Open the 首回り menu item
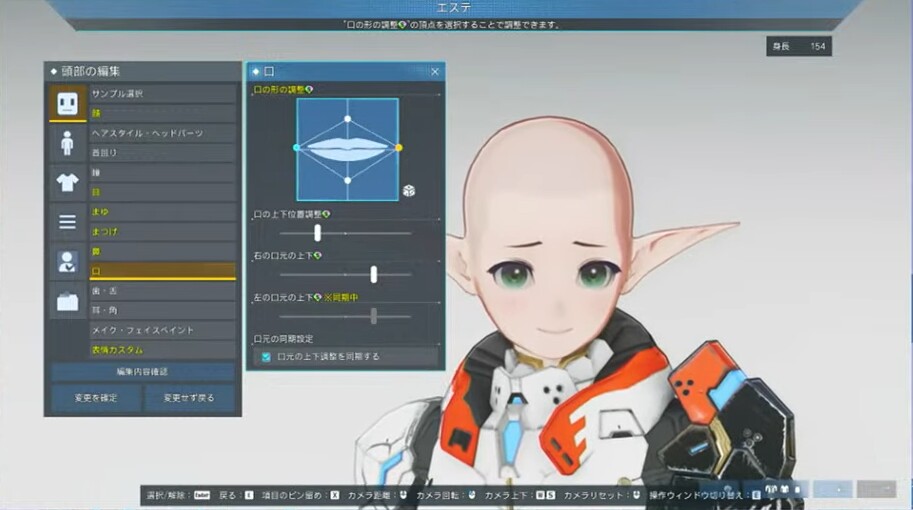Image resolution: width=913 pixels, height=510 pixels. tap(162, 153)
